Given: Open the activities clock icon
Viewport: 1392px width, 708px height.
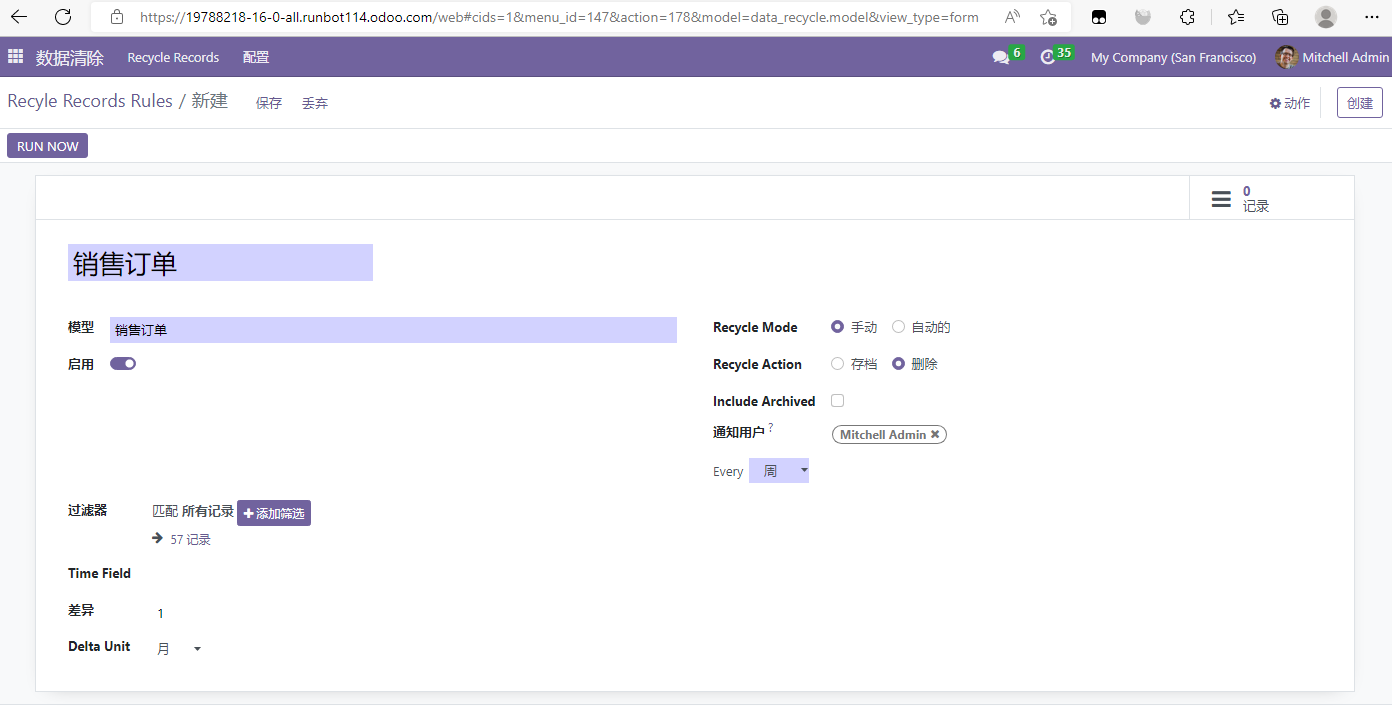Looking at the screenshot, I should pyautogui.click(x=1048, y=58).
